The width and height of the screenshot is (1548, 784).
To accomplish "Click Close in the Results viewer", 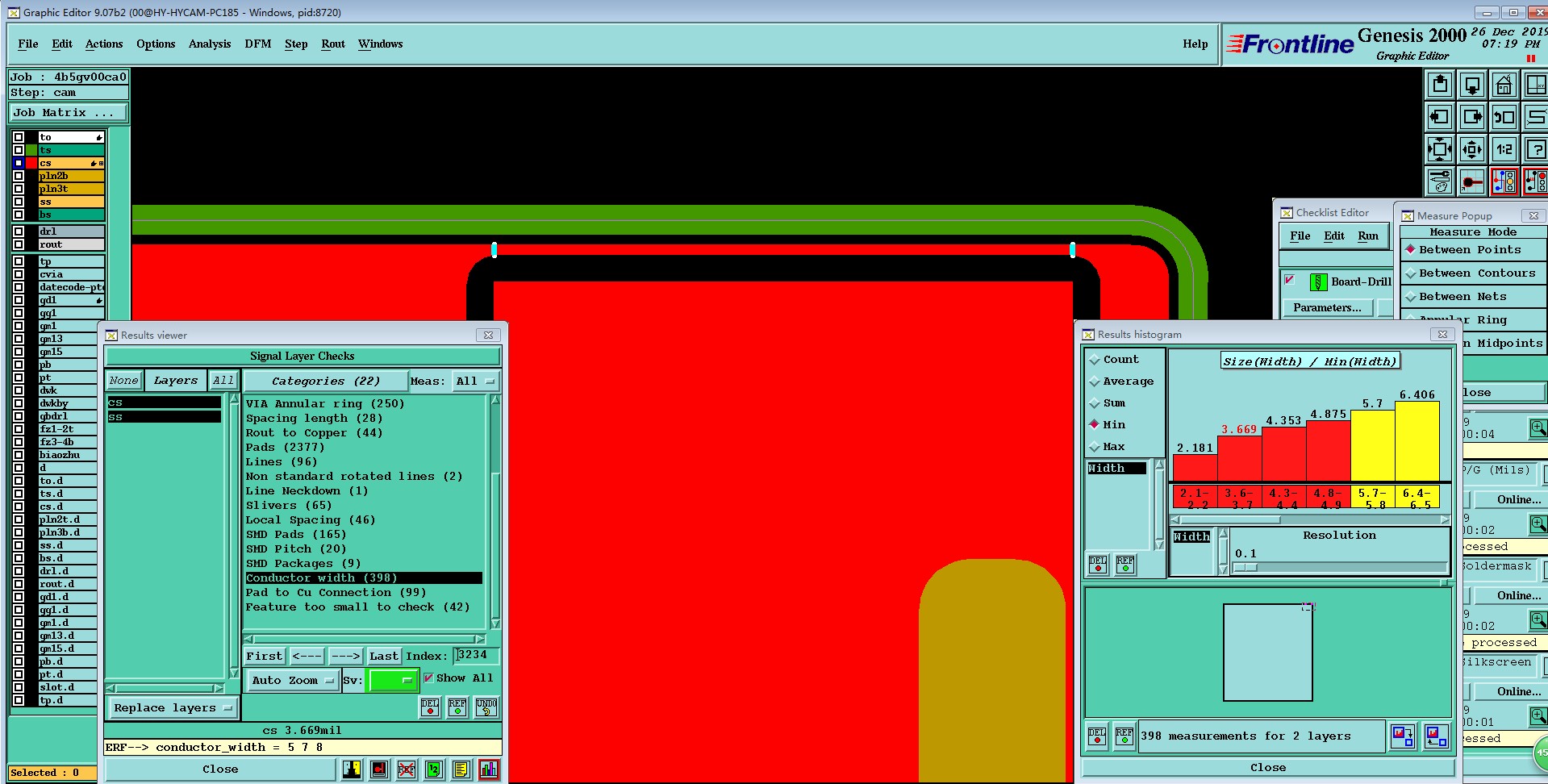I will [220, 769].
